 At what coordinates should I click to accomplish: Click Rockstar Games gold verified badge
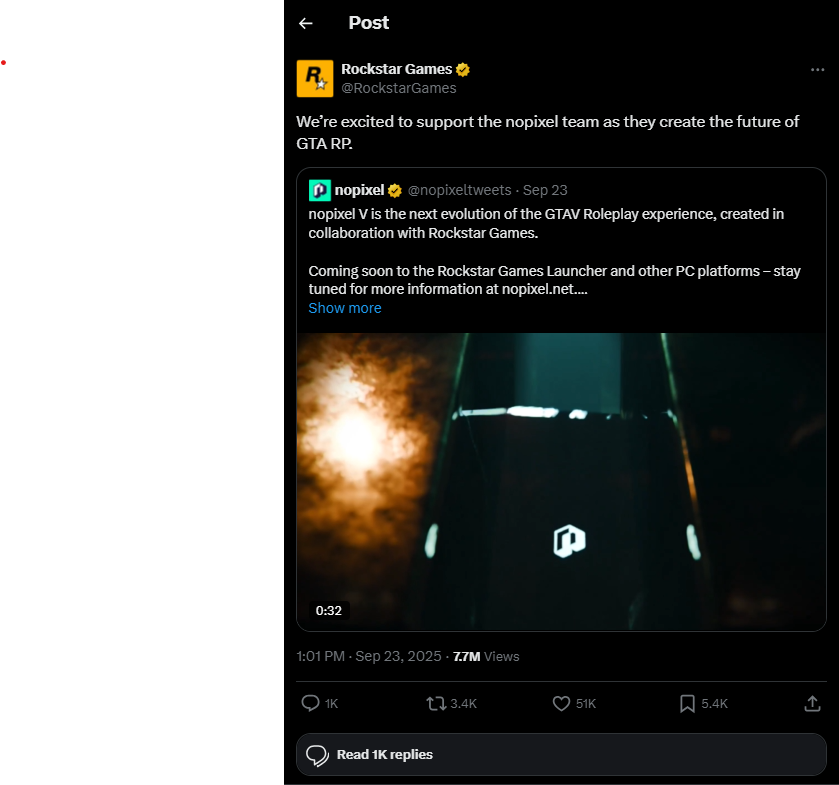463,70
